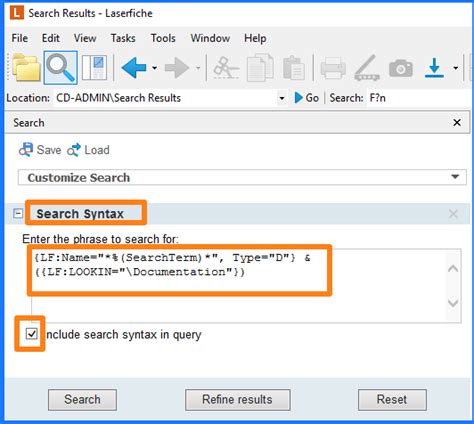
Task: Click the scissors Cut icon
Action: click(226, 68)
